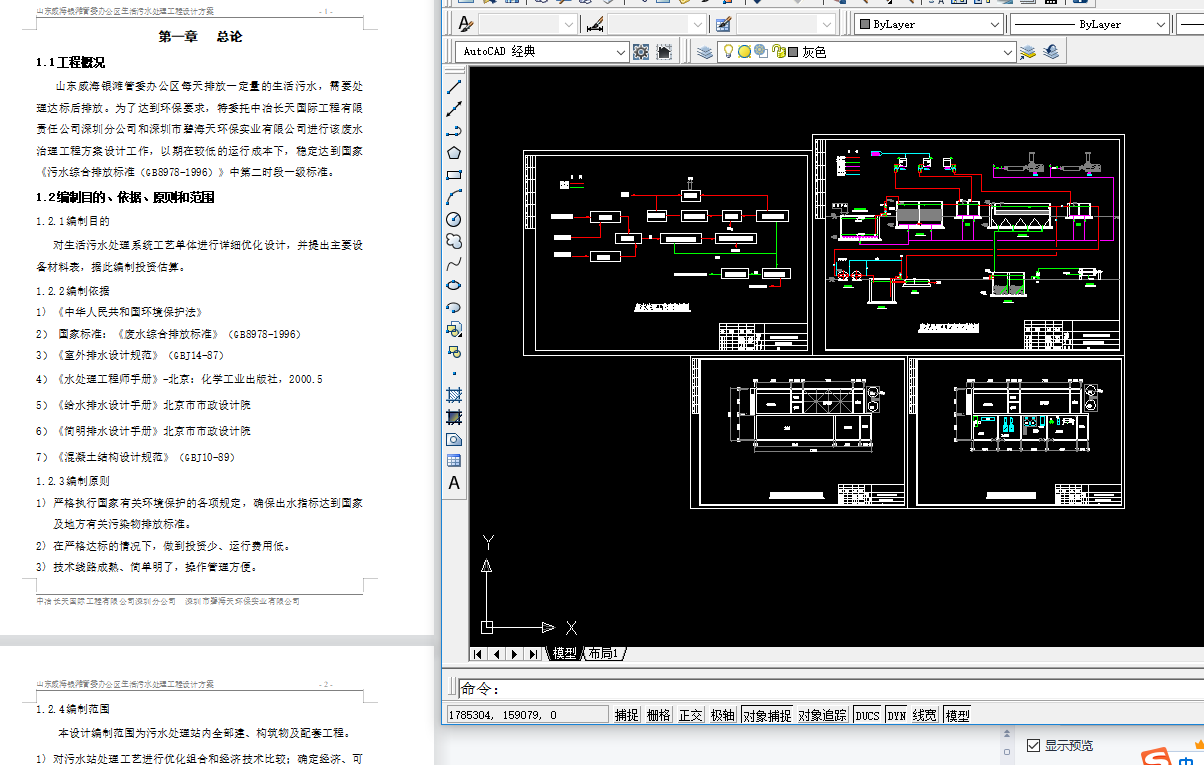Image resolution: width=1204 pixels, height=765 pixels.
Task: Select the Construction Line tool
Action: click(x=454, y=109)
